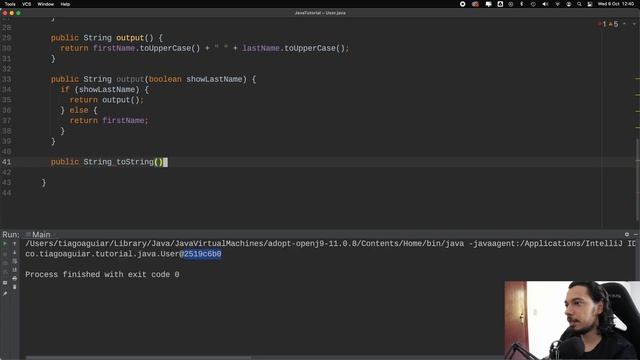Open Run panel settings gear
Screen dimensions: 640x360
(x=627, y=234)
